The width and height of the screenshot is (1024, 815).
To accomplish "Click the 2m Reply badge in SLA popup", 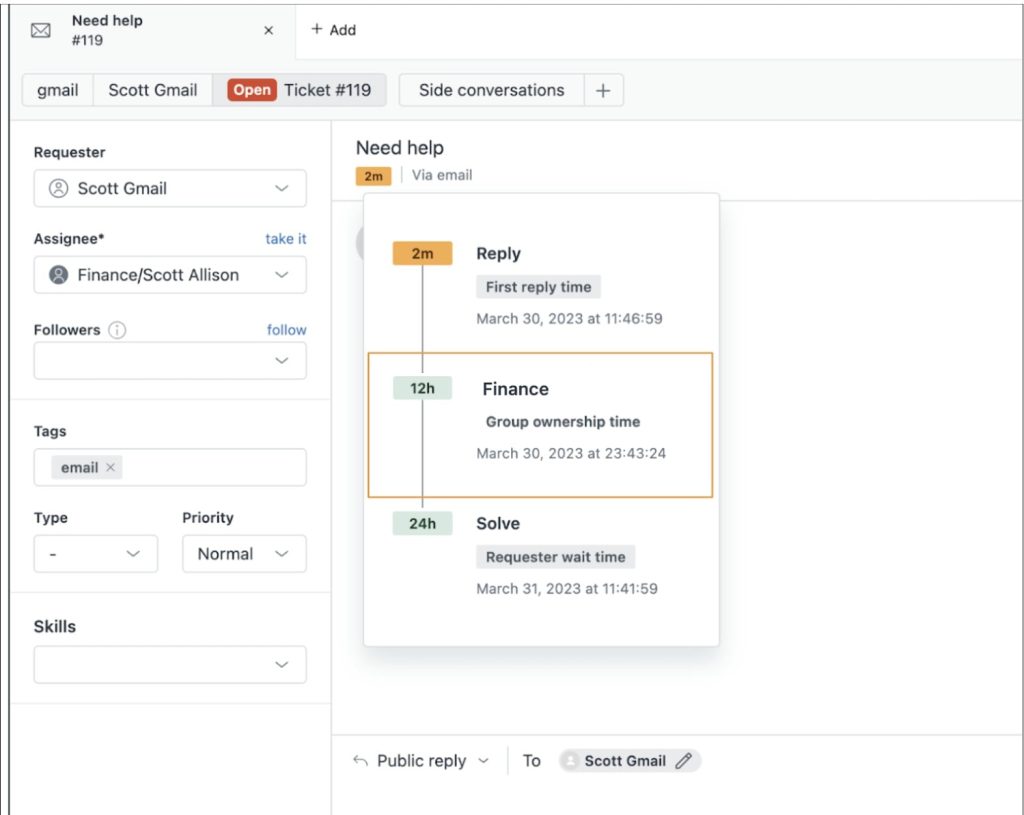I will 423,253.
